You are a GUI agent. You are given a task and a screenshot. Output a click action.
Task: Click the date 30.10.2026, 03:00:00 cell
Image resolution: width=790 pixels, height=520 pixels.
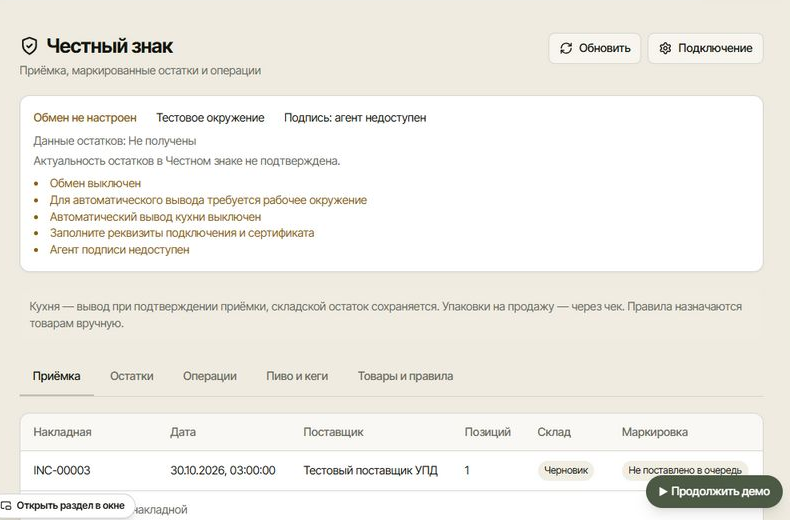click(x=223, y=471)
